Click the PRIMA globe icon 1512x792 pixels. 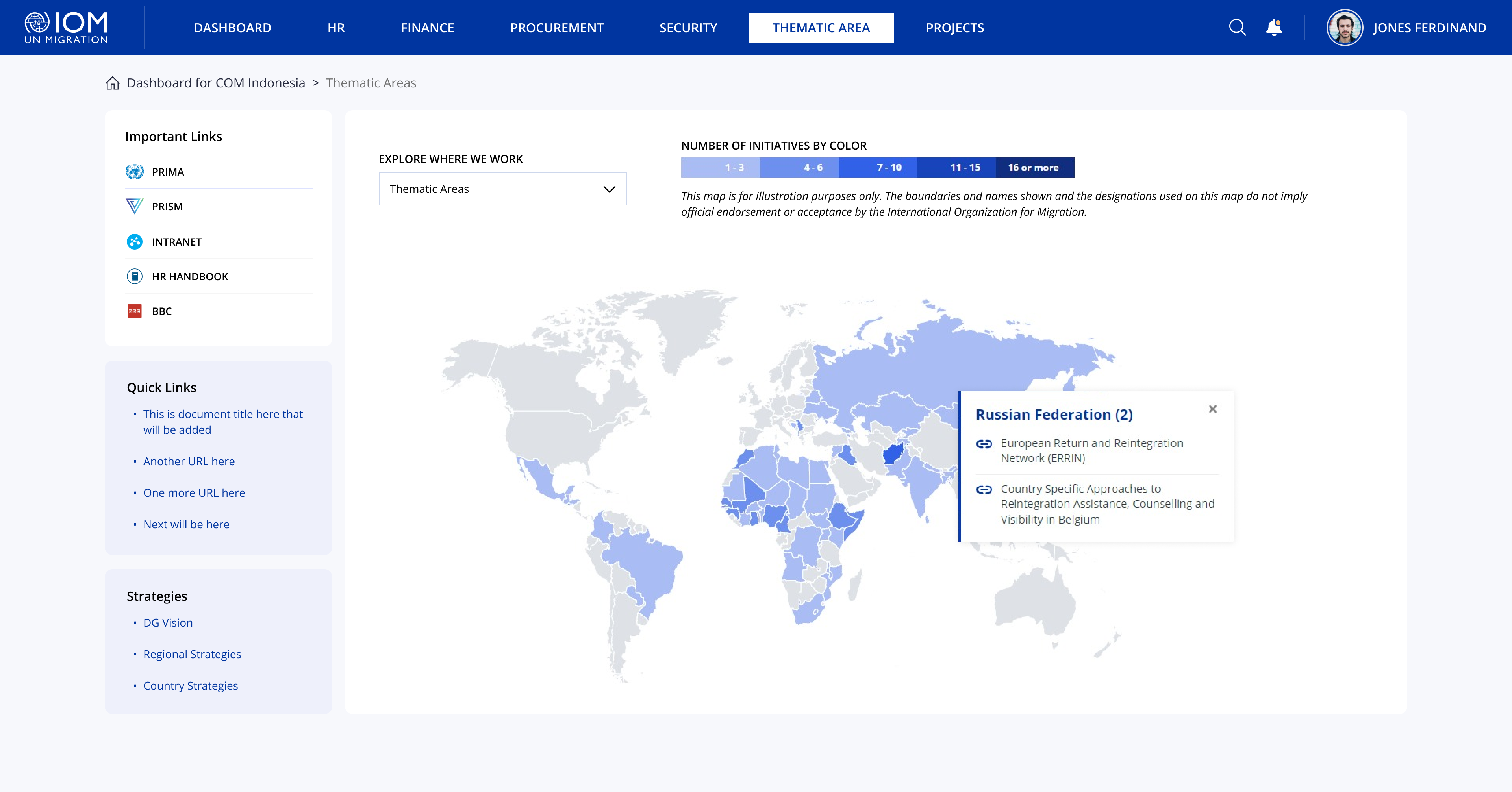[x=134, y=172]
